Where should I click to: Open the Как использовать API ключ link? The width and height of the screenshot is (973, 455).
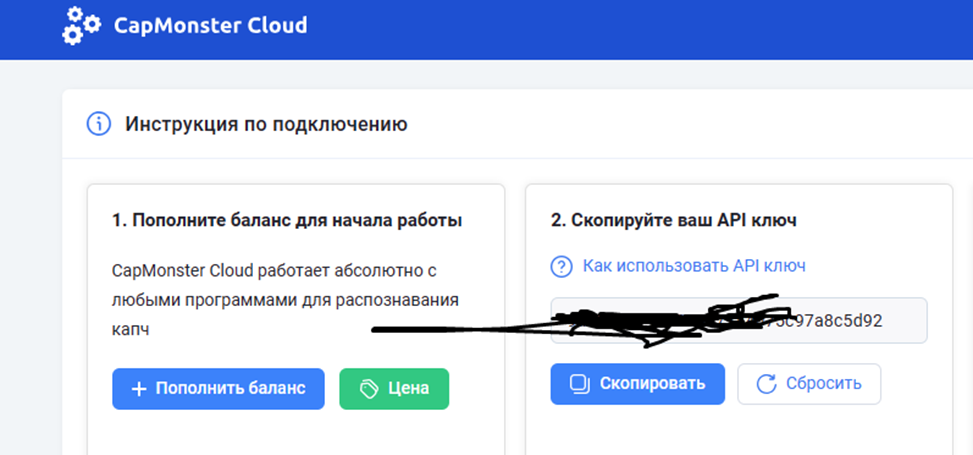[693, 266]
